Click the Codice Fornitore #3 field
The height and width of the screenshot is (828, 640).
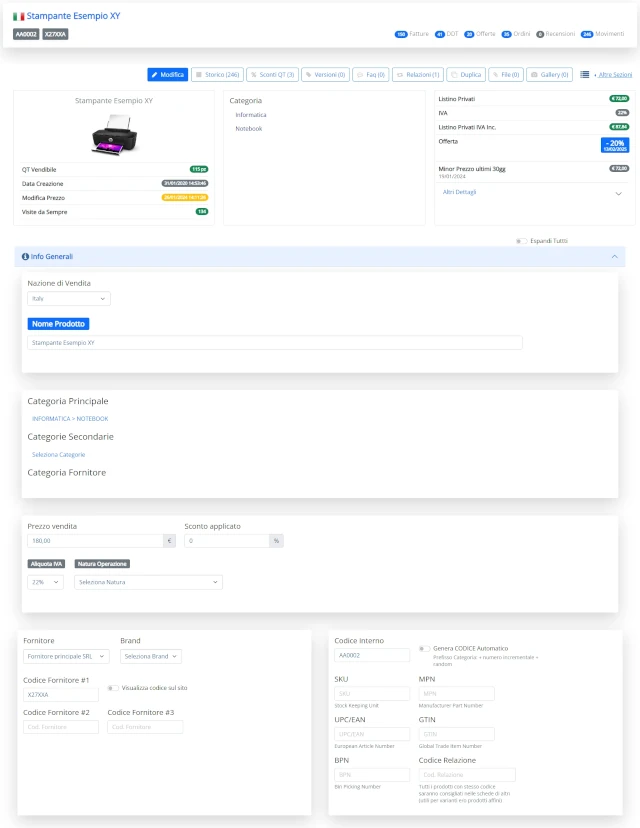(145, 727)
